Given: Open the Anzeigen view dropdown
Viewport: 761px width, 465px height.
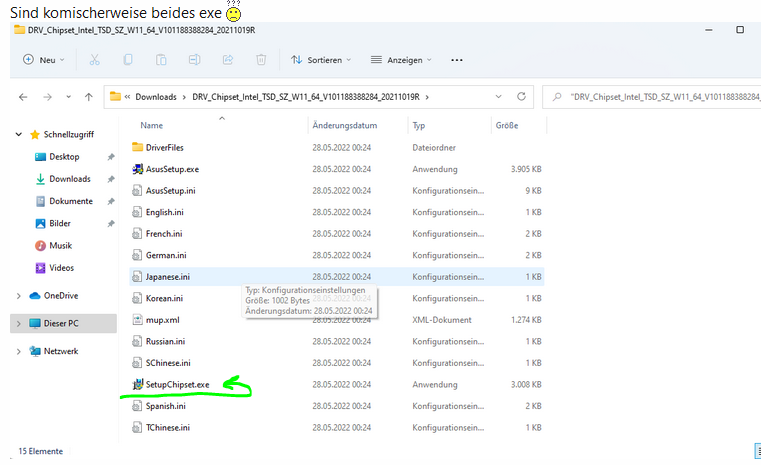Looking at the screenshot, I should tap(401, 60).
